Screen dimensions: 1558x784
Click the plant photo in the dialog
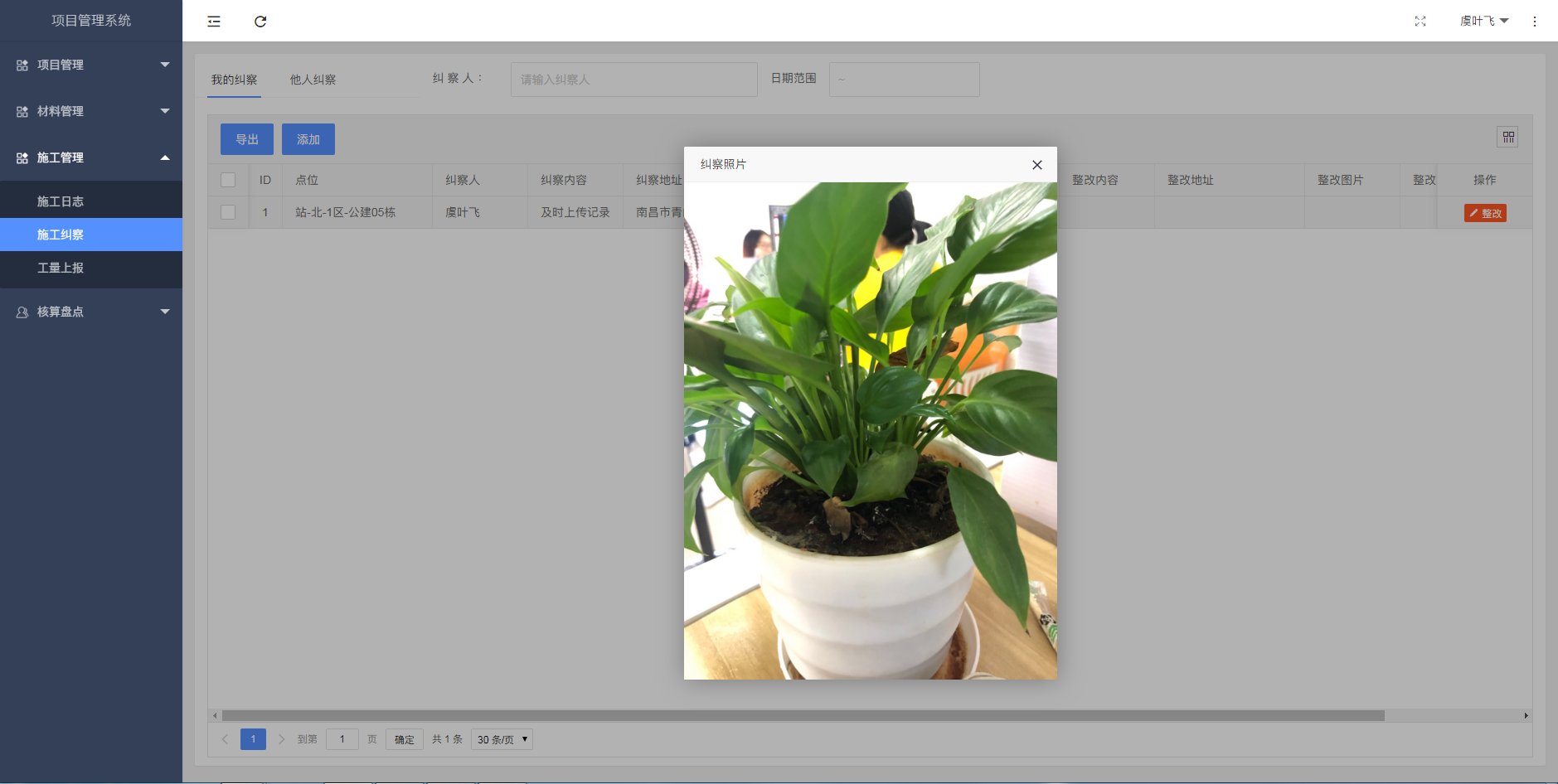click(x=871, y=431)
